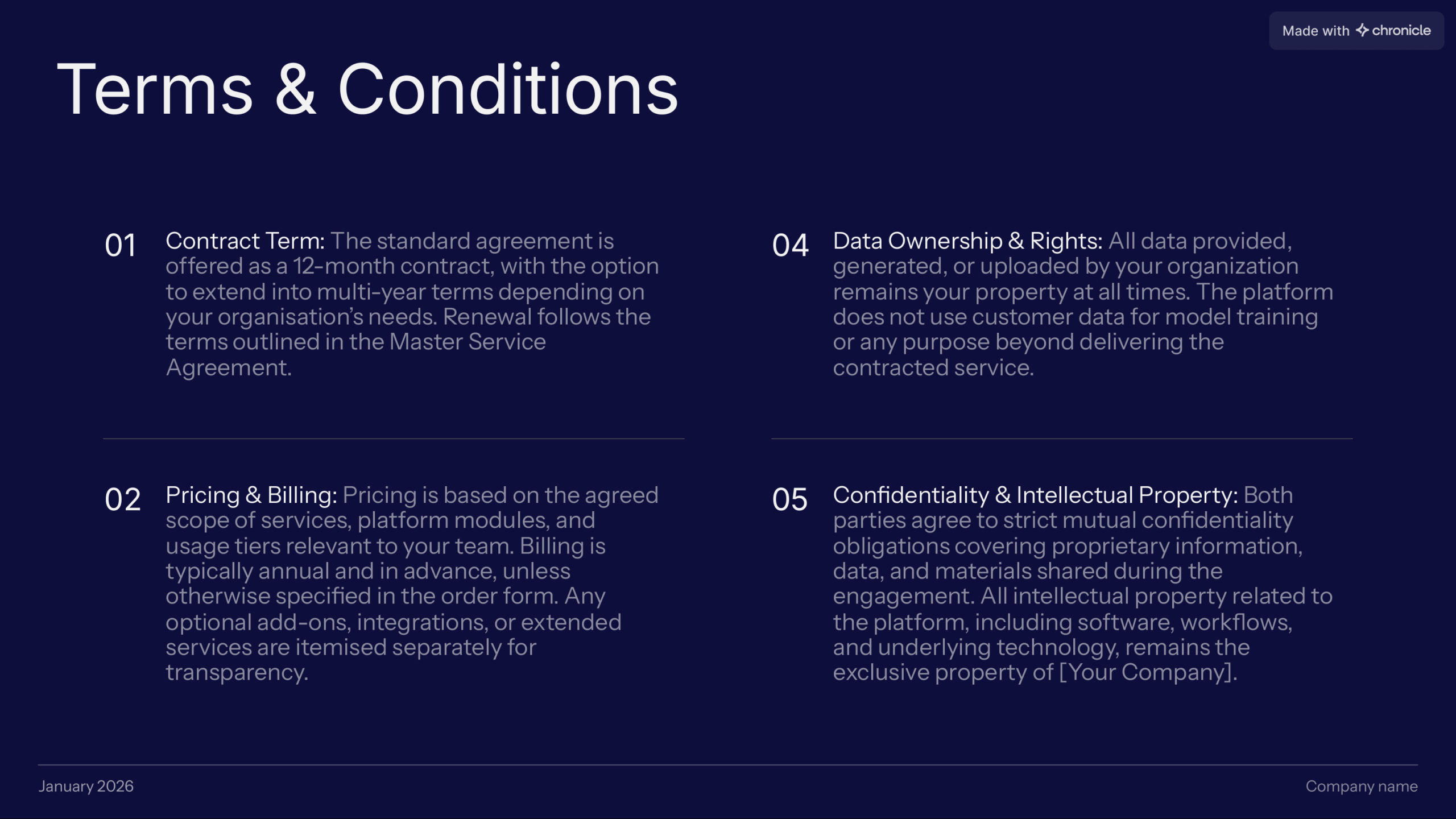
Task: Select the "Contract Term:" heading
Action: click(245, 241)
